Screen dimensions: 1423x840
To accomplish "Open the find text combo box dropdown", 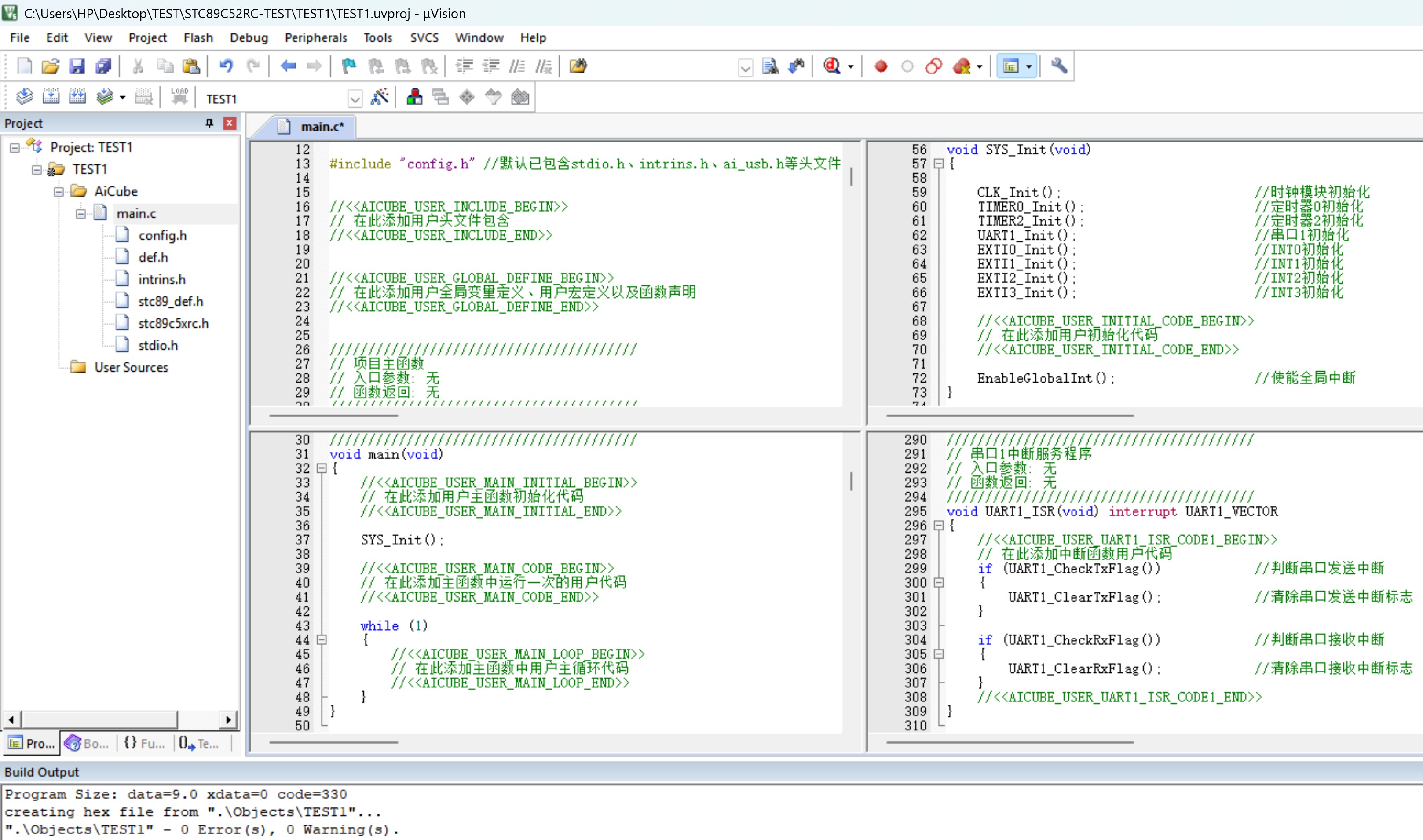I will [746, 68].
